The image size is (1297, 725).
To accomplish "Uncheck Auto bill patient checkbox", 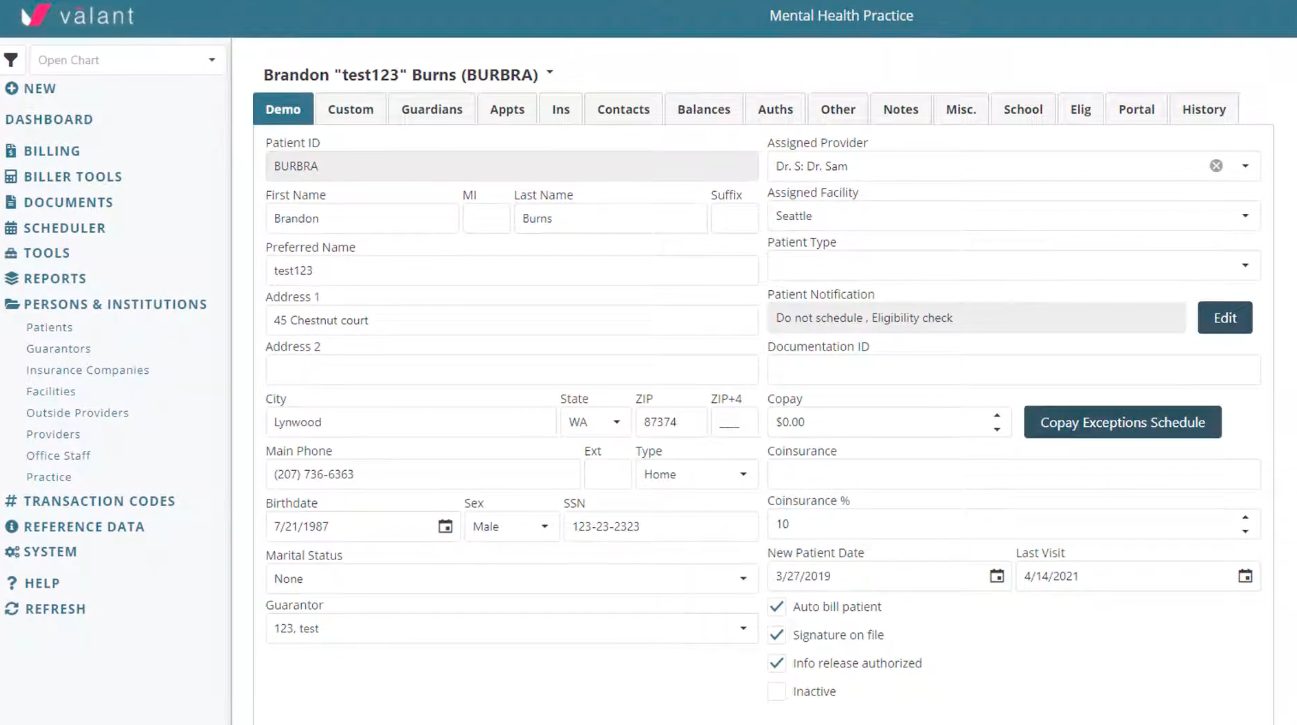I will click(x=776, y=607).
